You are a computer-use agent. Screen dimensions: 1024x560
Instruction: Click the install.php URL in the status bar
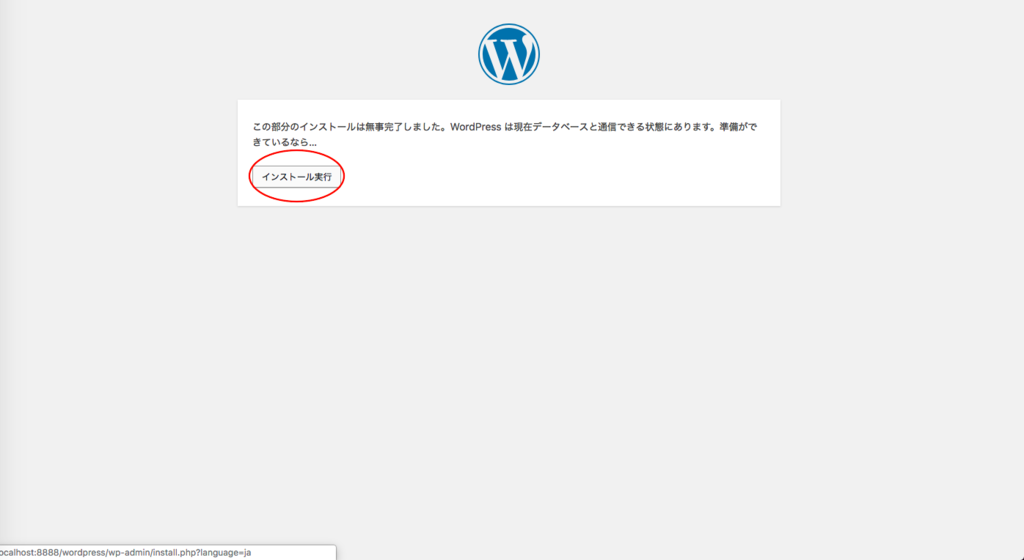click(x=125, y=552)
